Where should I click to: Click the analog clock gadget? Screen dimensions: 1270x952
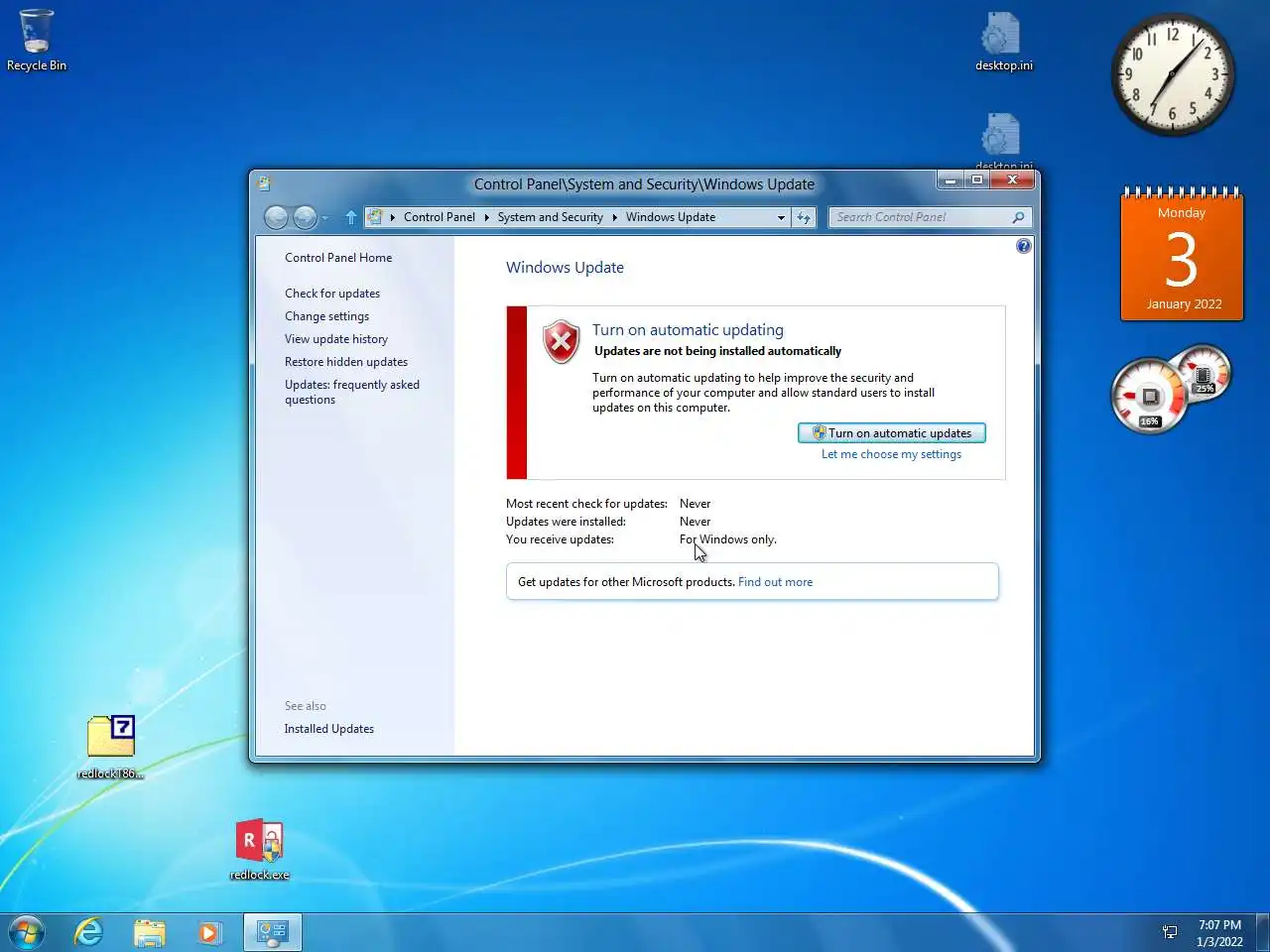click(x=1172, y=74)
